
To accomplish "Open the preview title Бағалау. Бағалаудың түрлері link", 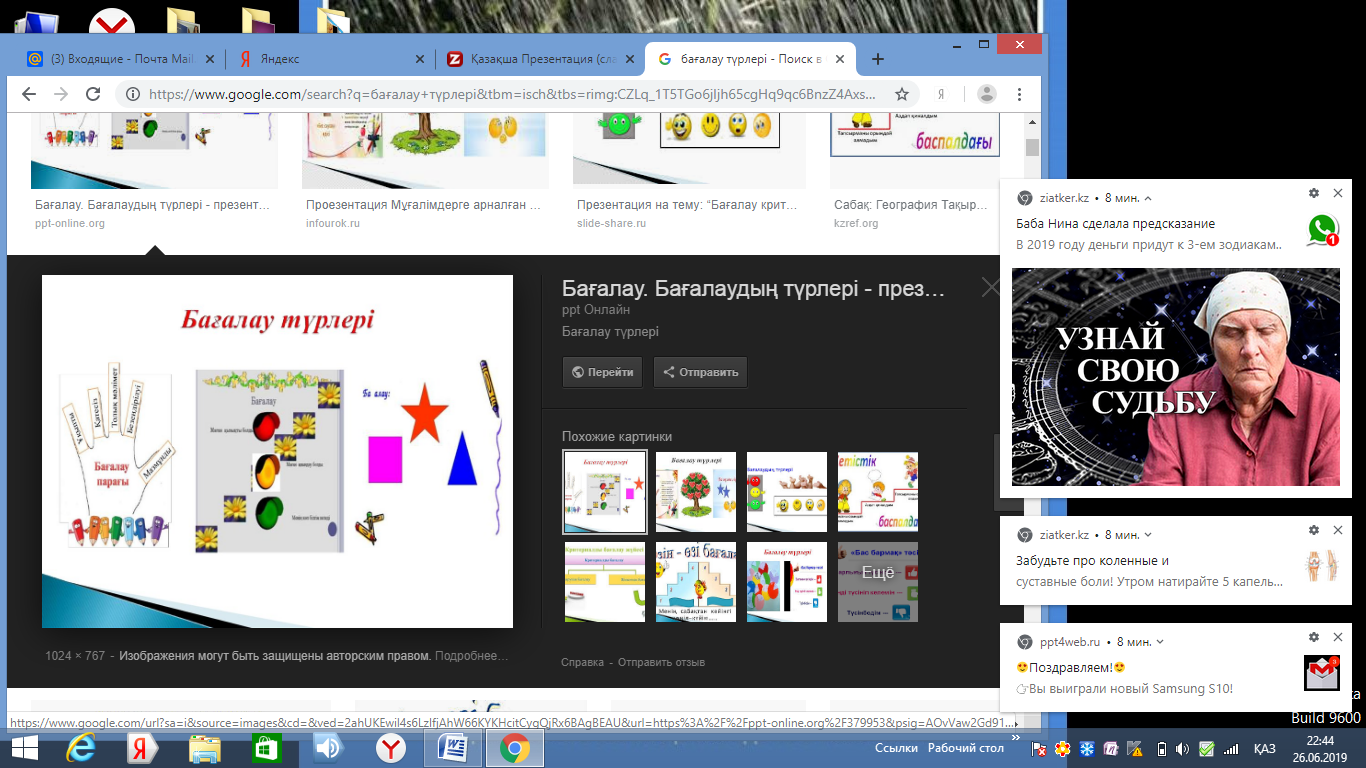I will click(x=753, y=290).
